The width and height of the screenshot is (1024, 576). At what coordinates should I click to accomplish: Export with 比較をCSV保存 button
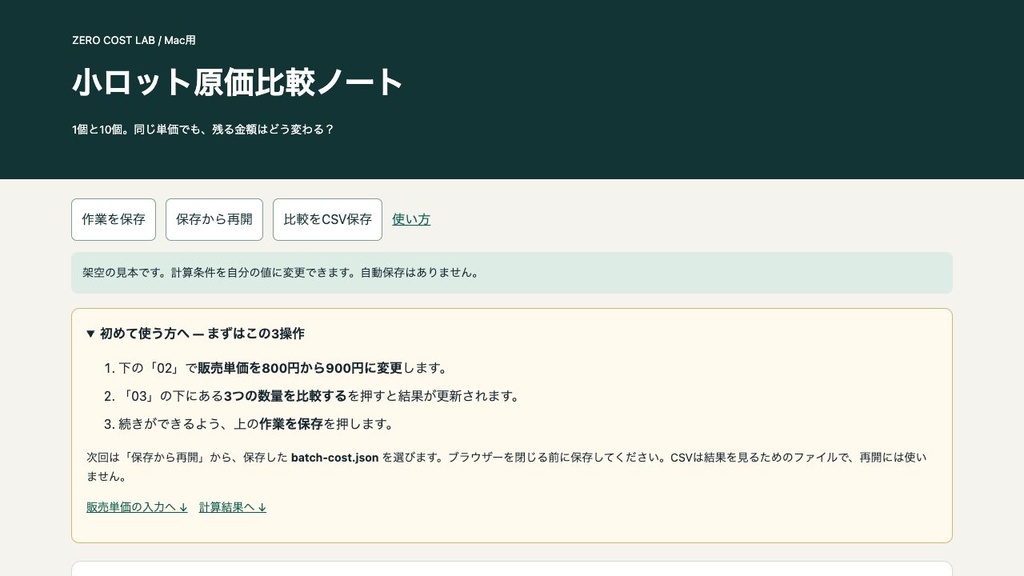[x=327, y=219]
